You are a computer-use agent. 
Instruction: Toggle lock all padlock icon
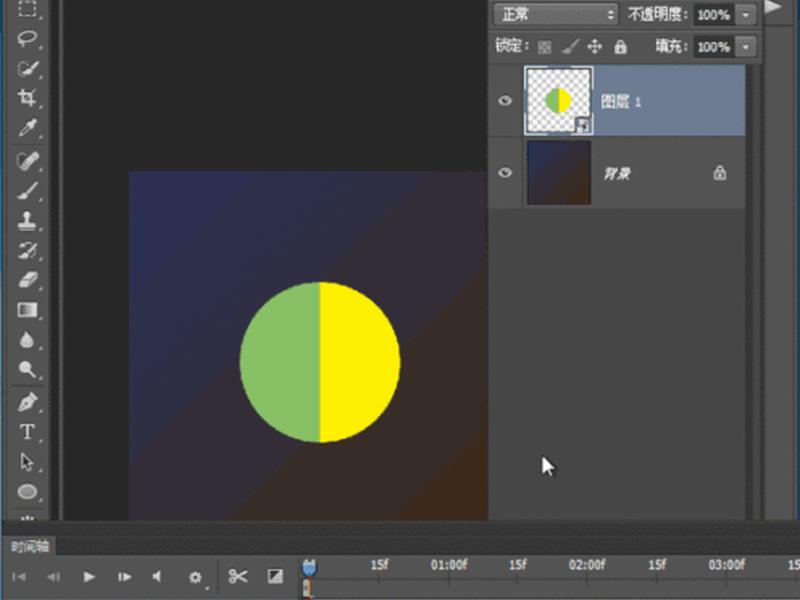coord(620,46)
